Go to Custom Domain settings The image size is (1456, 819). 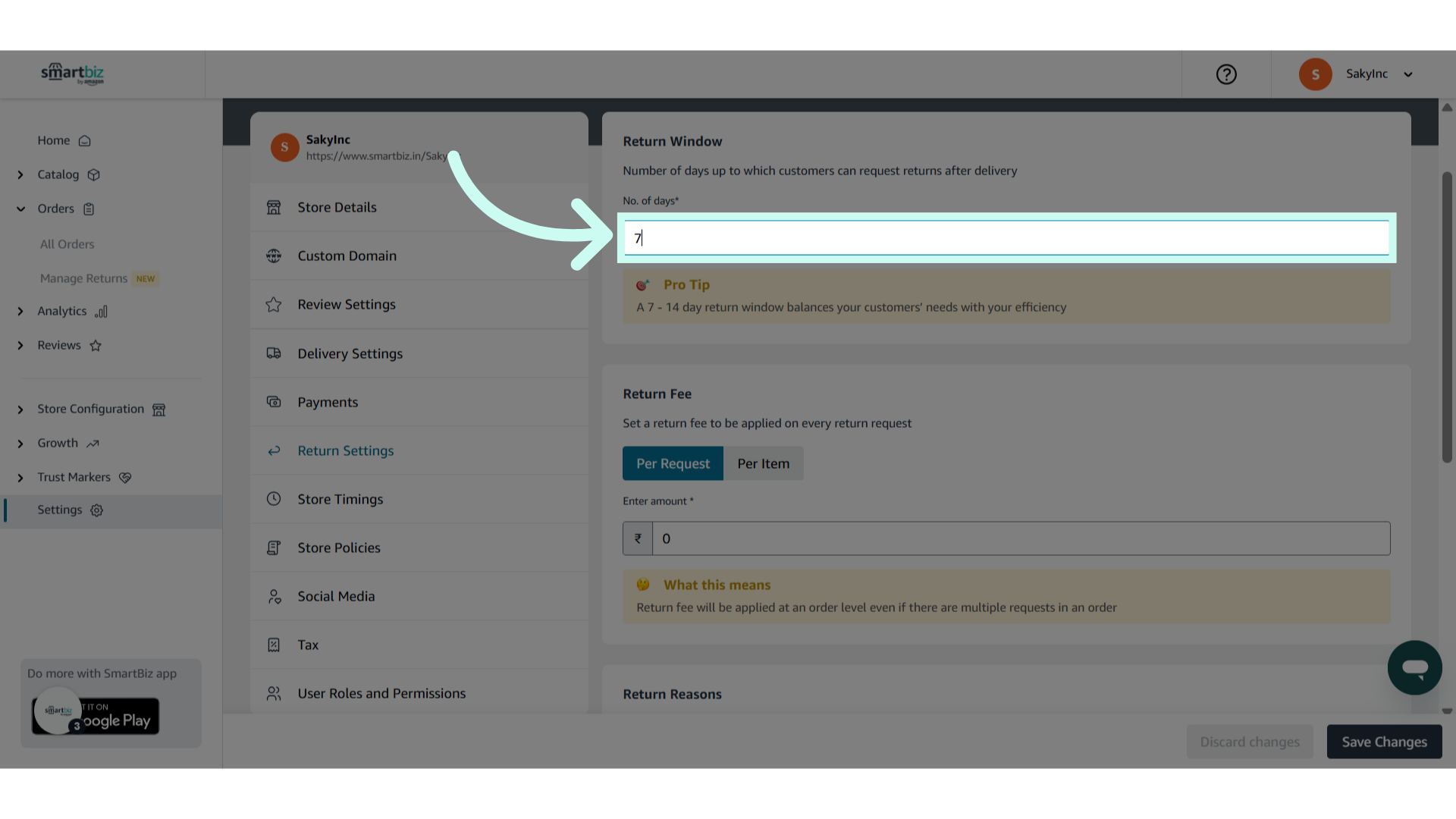click(x=419, y=256)
